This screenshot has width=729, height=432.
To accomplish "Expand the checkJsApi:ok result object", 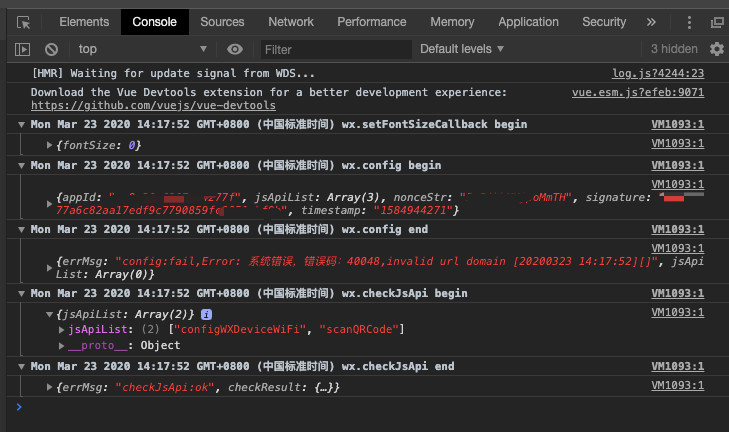I will click(49, 387).
